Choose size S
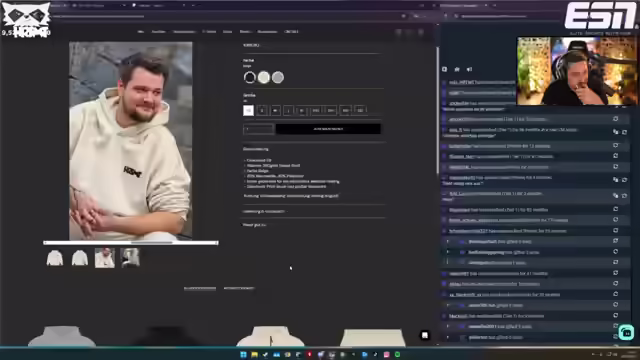Viewport: 640px width, 360px height. 262,111
